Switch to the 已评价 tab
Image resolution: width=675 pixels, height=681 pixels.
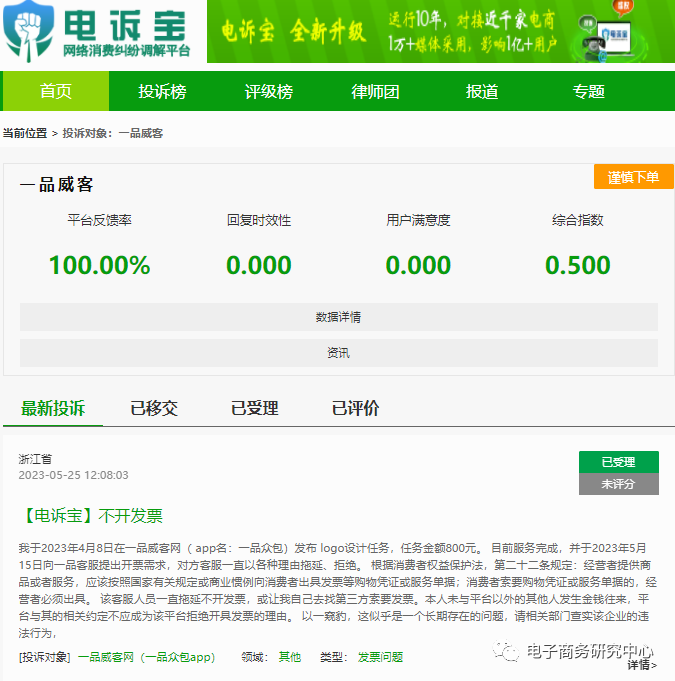(355, 408)
